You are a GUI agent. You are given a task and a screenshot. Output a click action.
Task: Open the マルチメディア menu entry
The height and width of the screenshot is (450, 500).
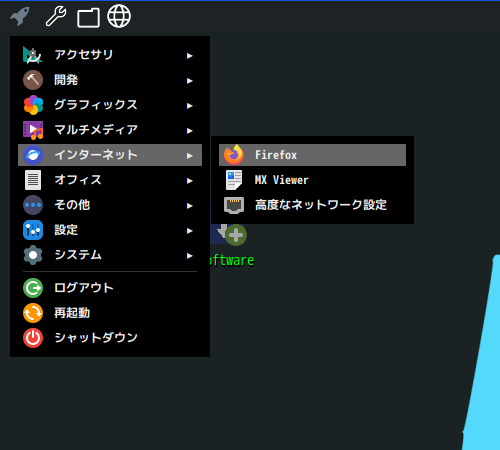110,130
